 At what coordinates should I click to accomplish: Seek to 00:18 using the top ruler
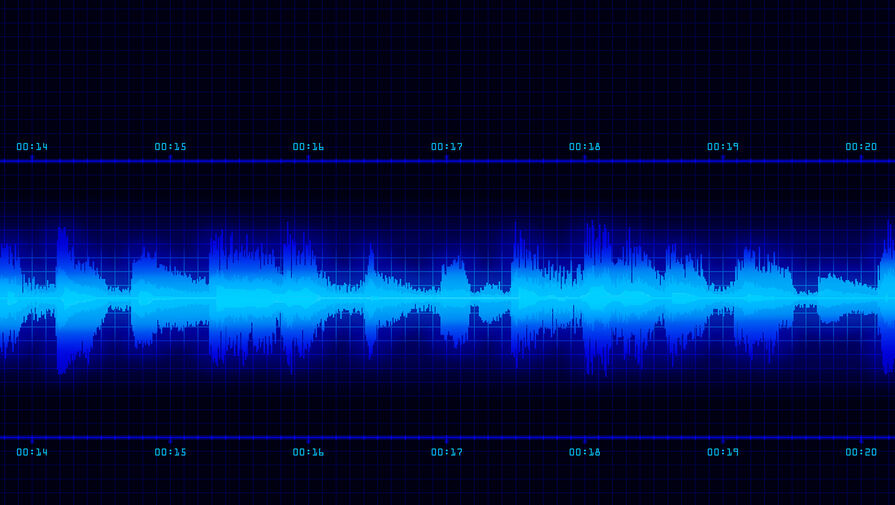pyautogui.click(x=585, y=147)
